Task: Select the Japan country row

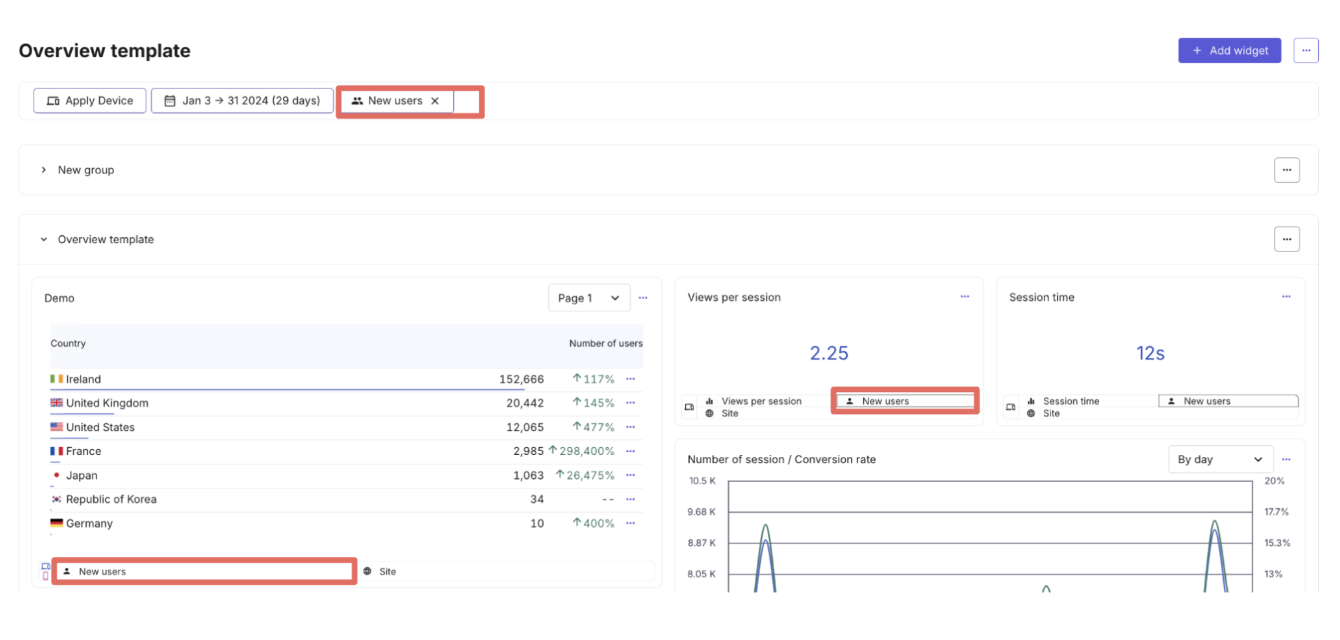Action: (346, 475)
